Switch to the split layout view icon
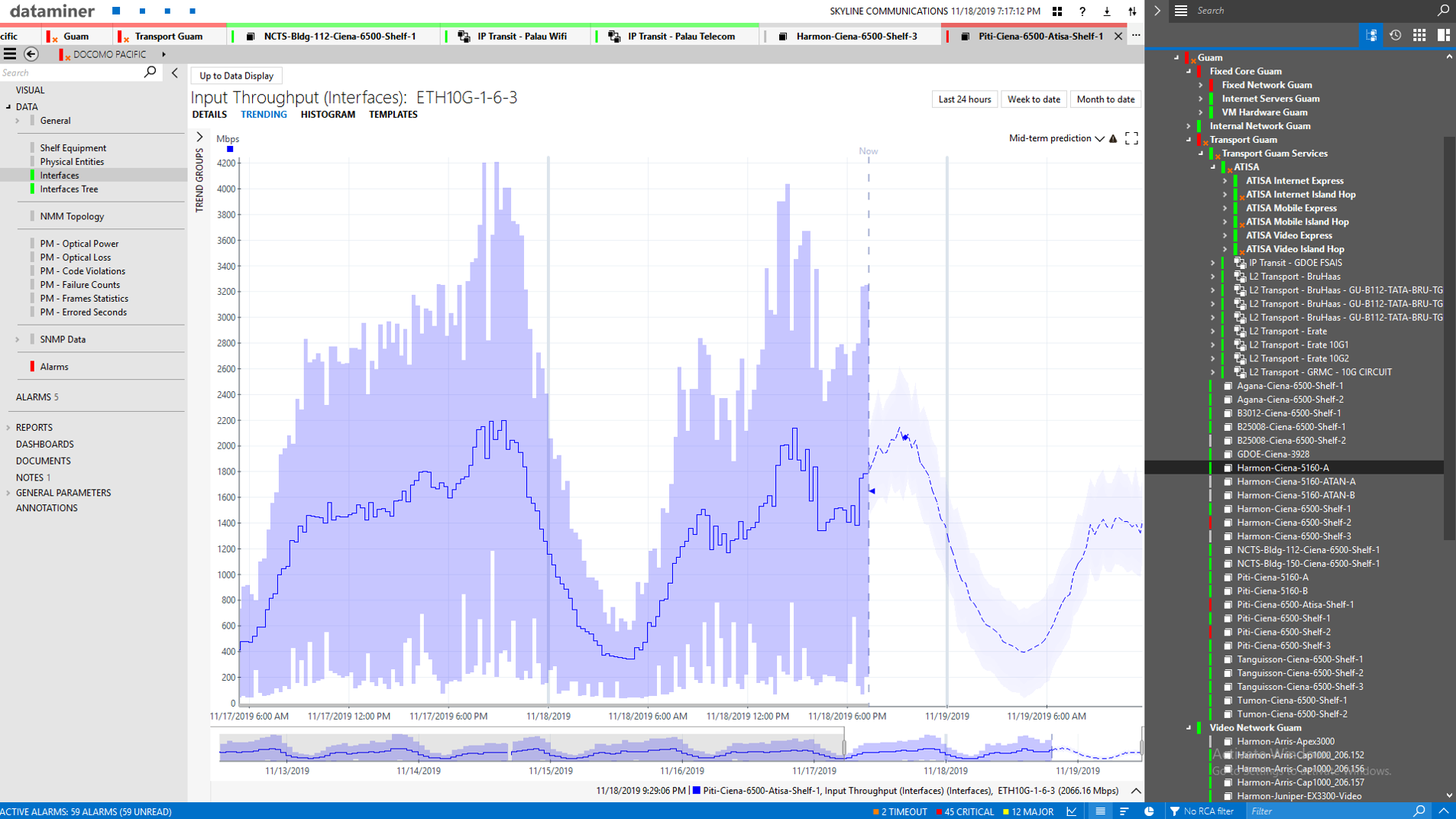The height and width of the screenshot is (819, 1456). pos(1443,35)
